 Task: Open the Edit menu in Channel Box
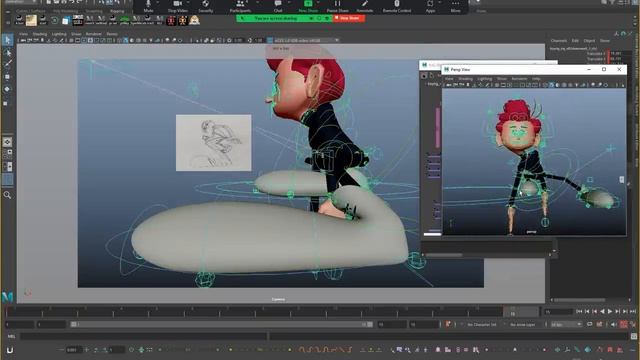pyautogui.click(x=575, y=41)
